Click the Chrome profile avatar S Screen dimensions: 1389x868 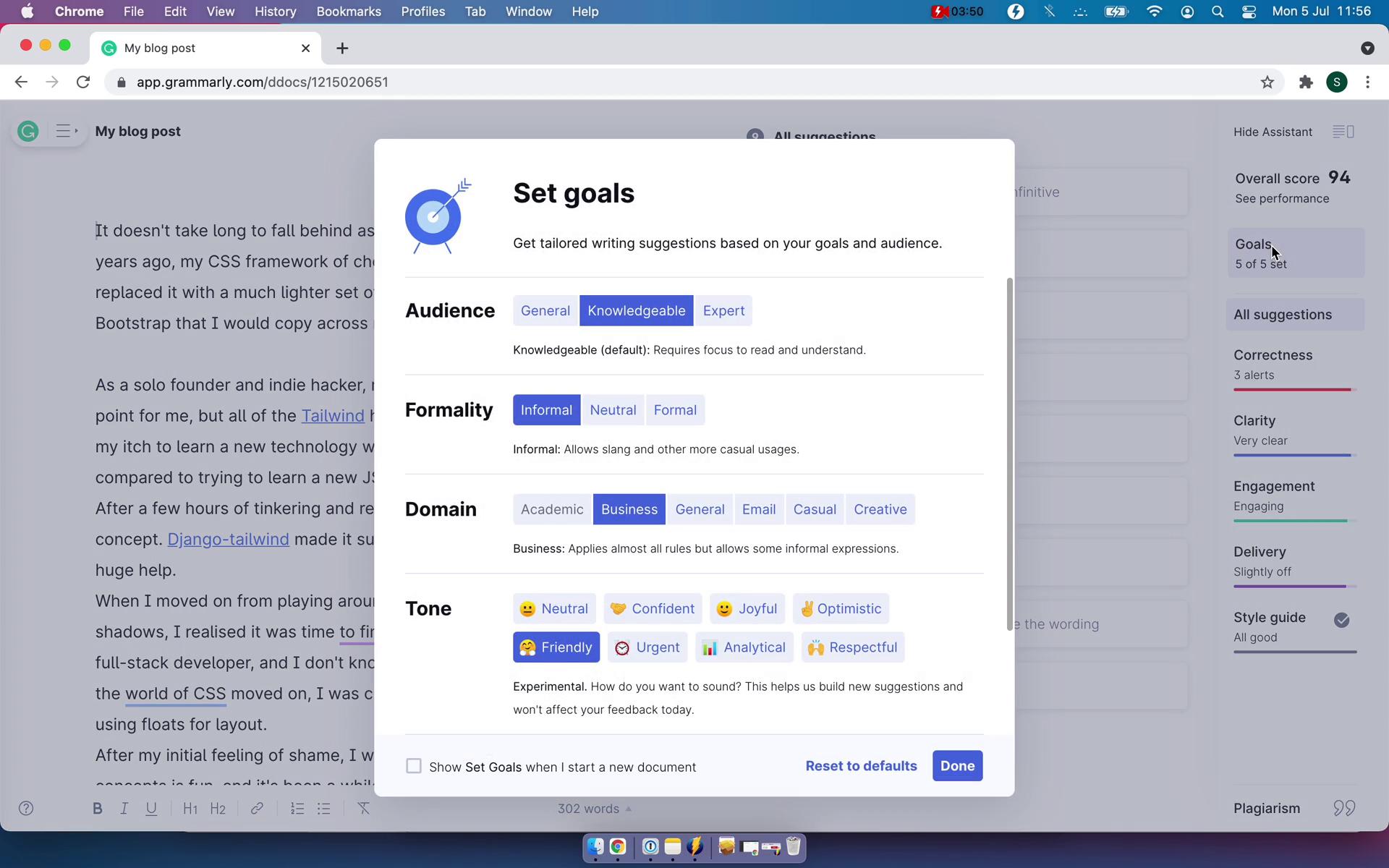pos(1337,82)
